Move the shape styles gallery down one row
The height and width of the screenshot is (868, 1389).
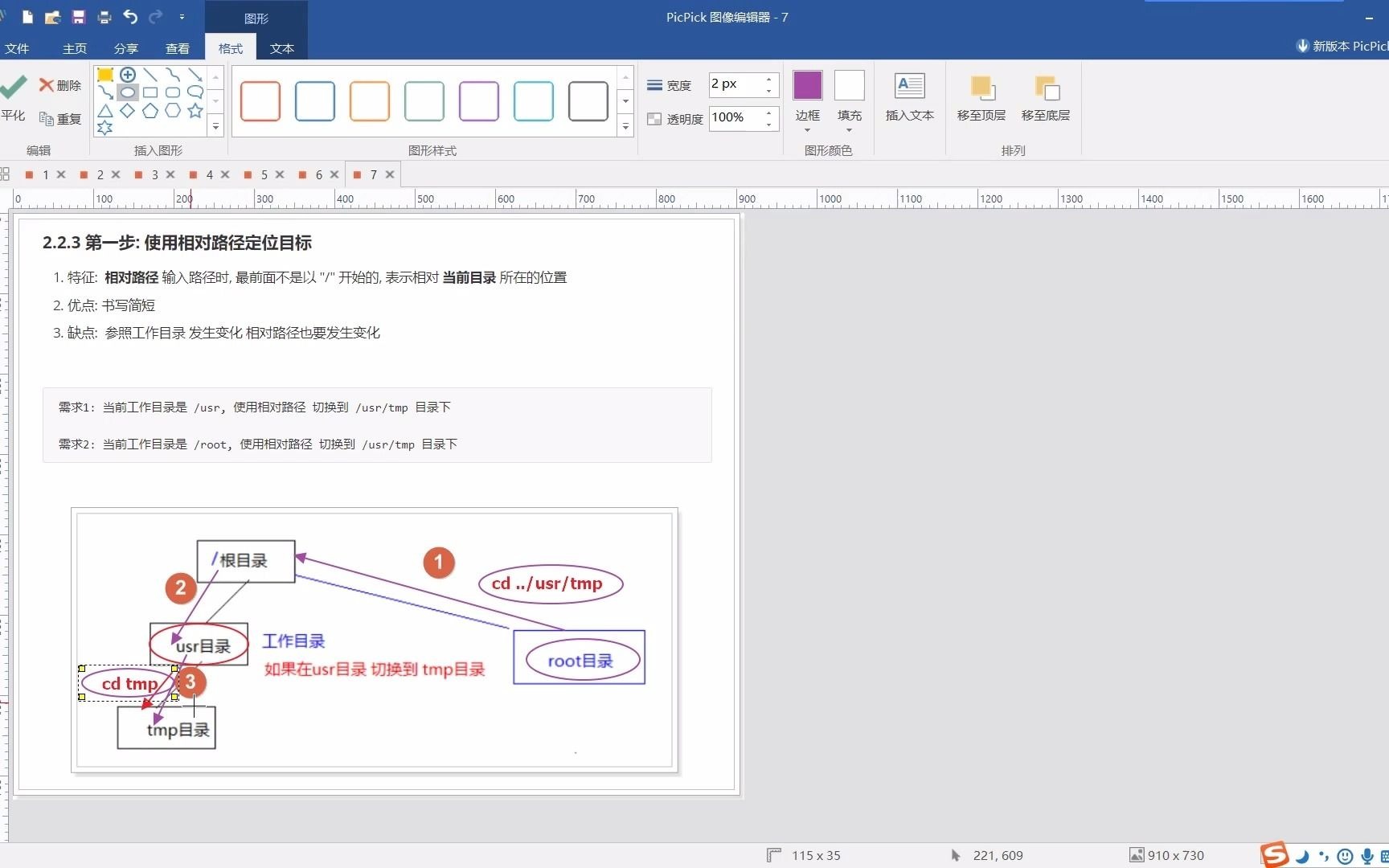tap(625, 101)
